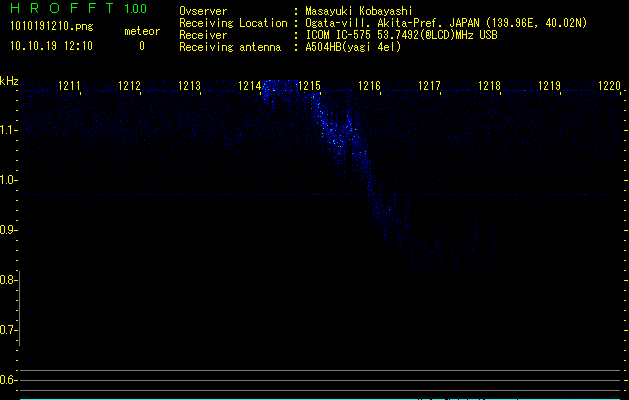Screen dimensions: 629x400
Task: Select the ICOM IC-575 53.7492 MHz USB text
Action: click(401, 35)
